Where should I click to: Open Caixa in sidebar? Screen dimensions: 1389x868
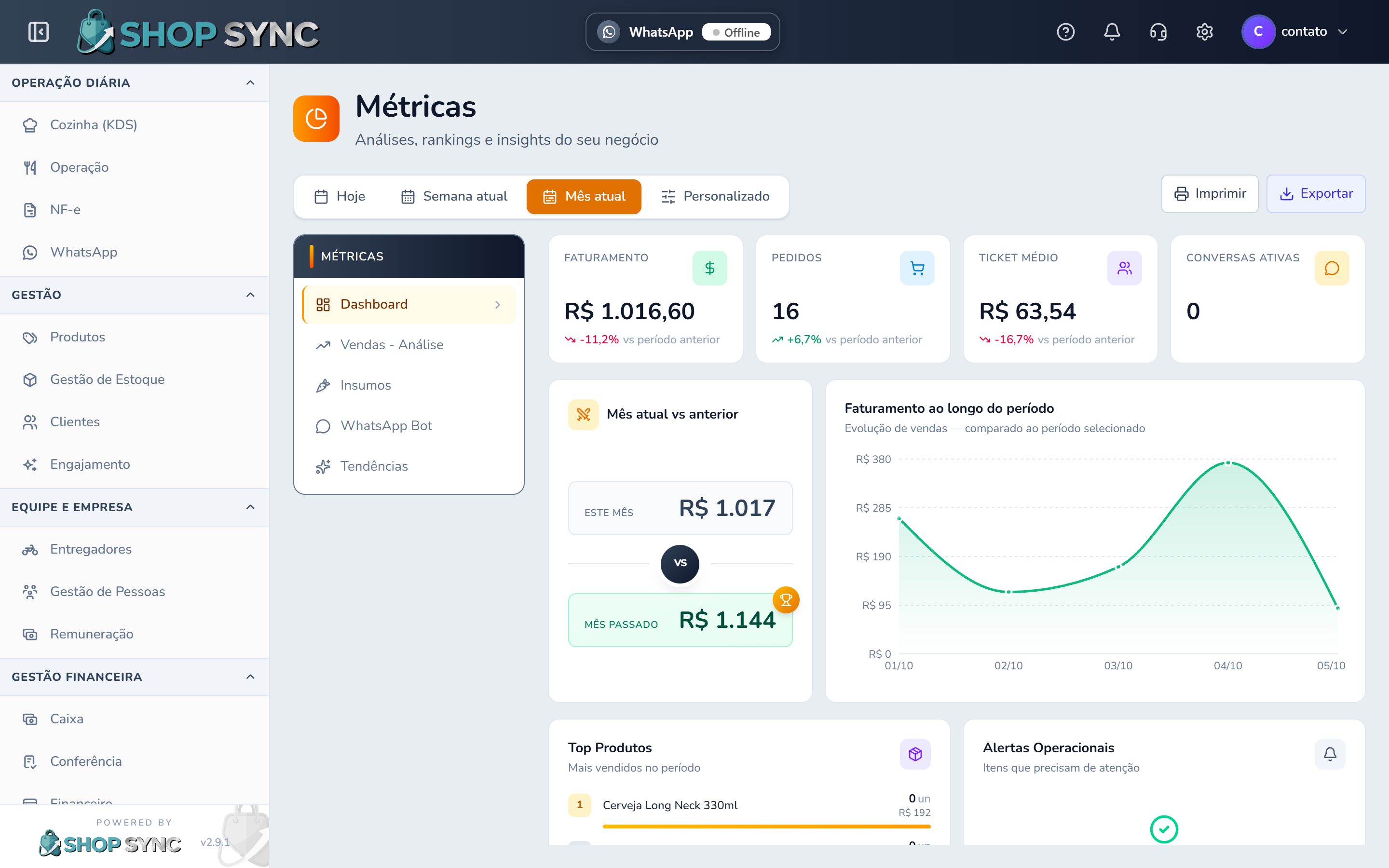click(134, 719)
